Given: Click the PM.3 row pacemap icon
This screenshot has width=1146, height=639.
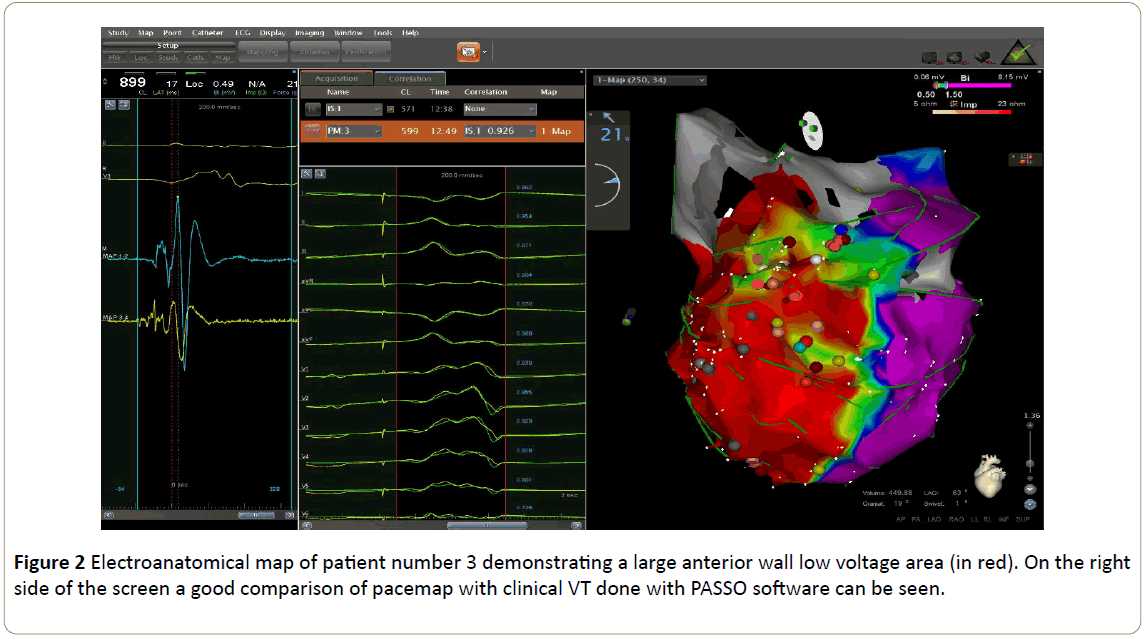Looking at the screenshot, I should pyautogui.click(x=312, y=131).
